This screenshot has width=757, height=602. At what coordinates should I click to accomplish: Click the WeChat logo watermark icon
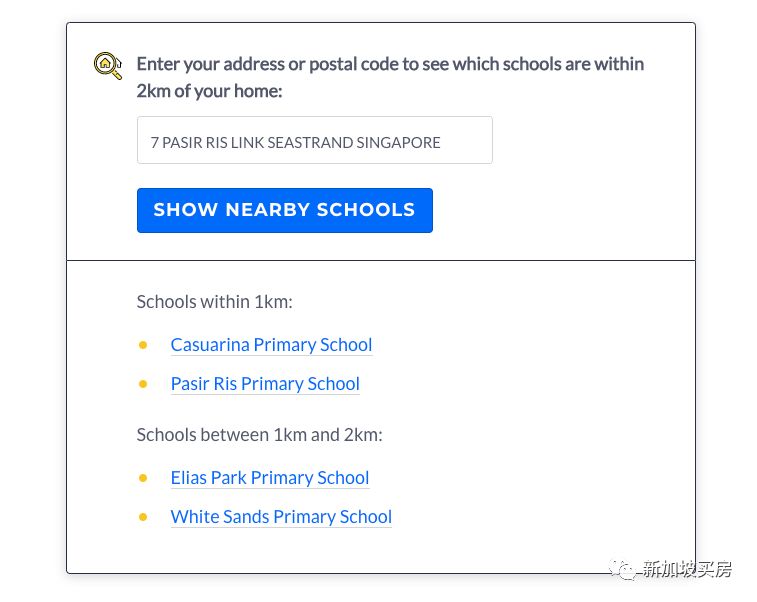[x=625, y=571]
